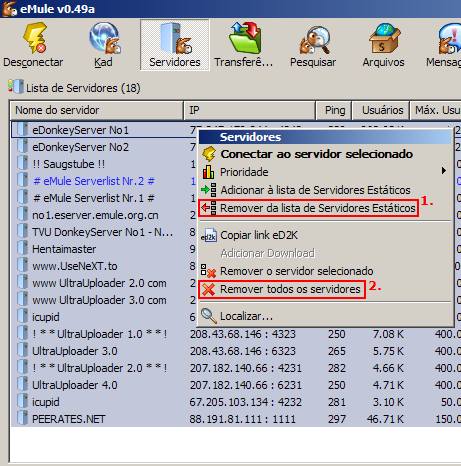Click the server icon of Hentaimaster

22,248
